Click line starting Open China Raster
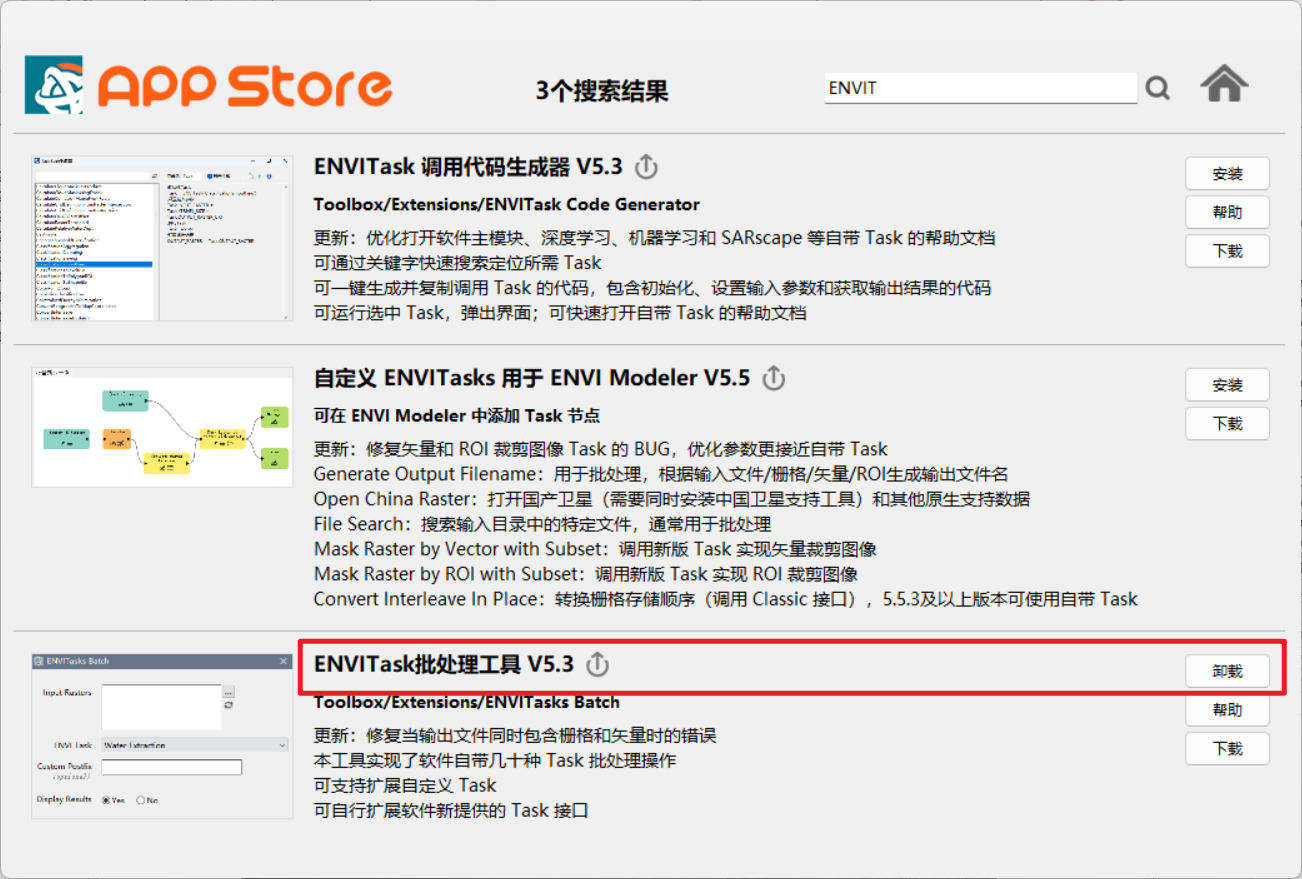The width and height of the screenshot is (1302, 879). point(672,499)
